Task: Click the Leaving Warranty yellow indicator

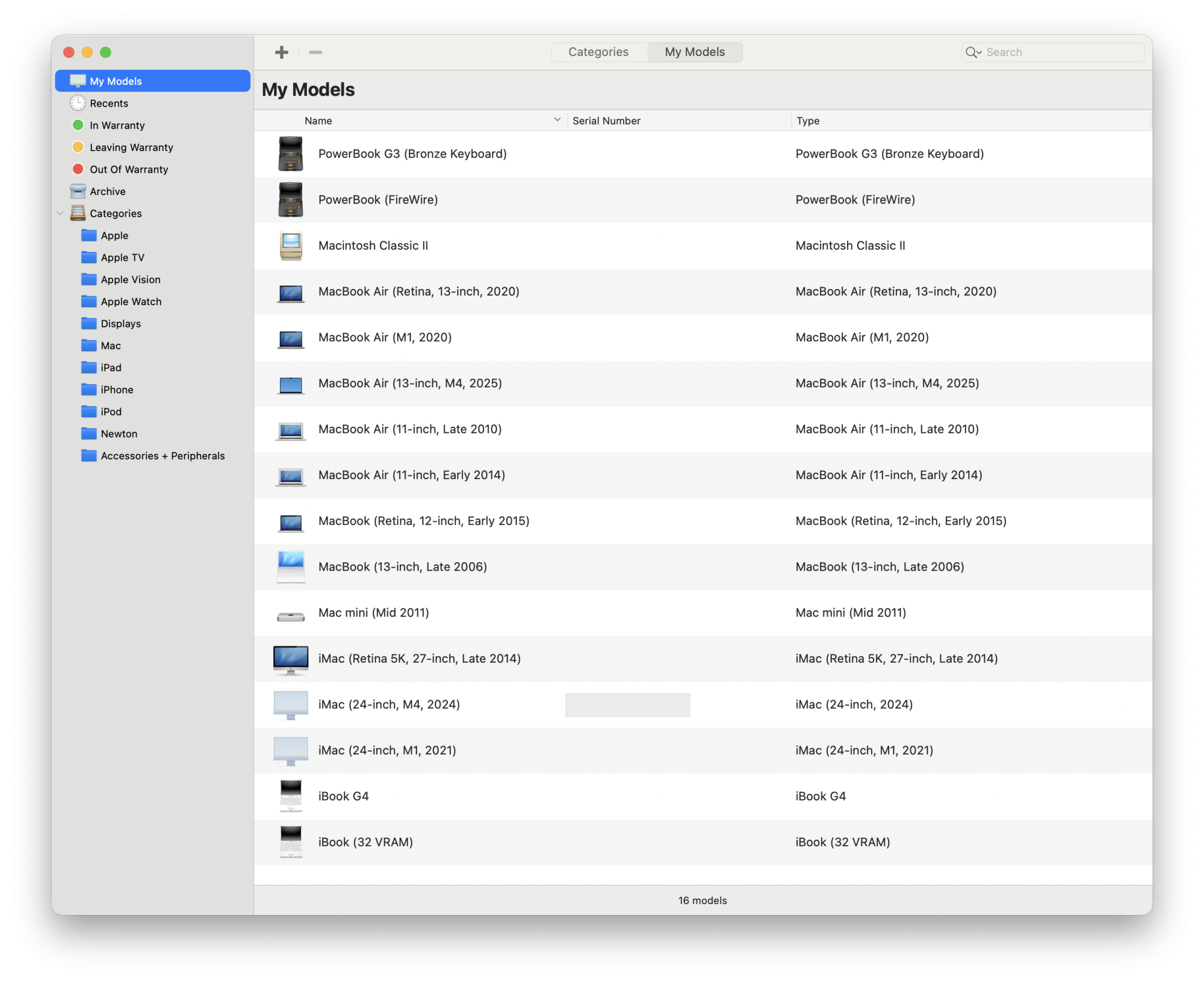Action: (x=78, y=147)
